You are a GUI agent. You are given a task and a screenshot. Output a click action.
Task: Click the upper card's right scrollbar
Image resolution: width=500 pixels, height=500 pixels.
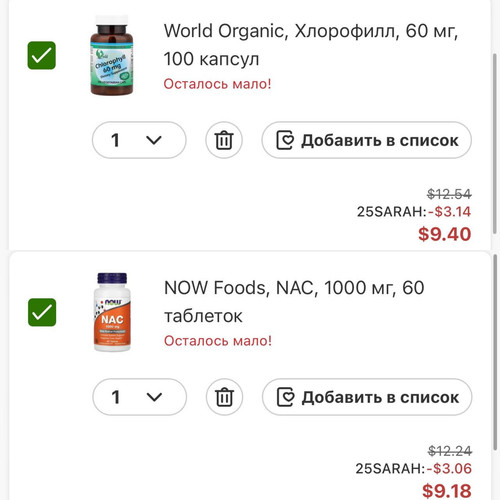(495, 143)
